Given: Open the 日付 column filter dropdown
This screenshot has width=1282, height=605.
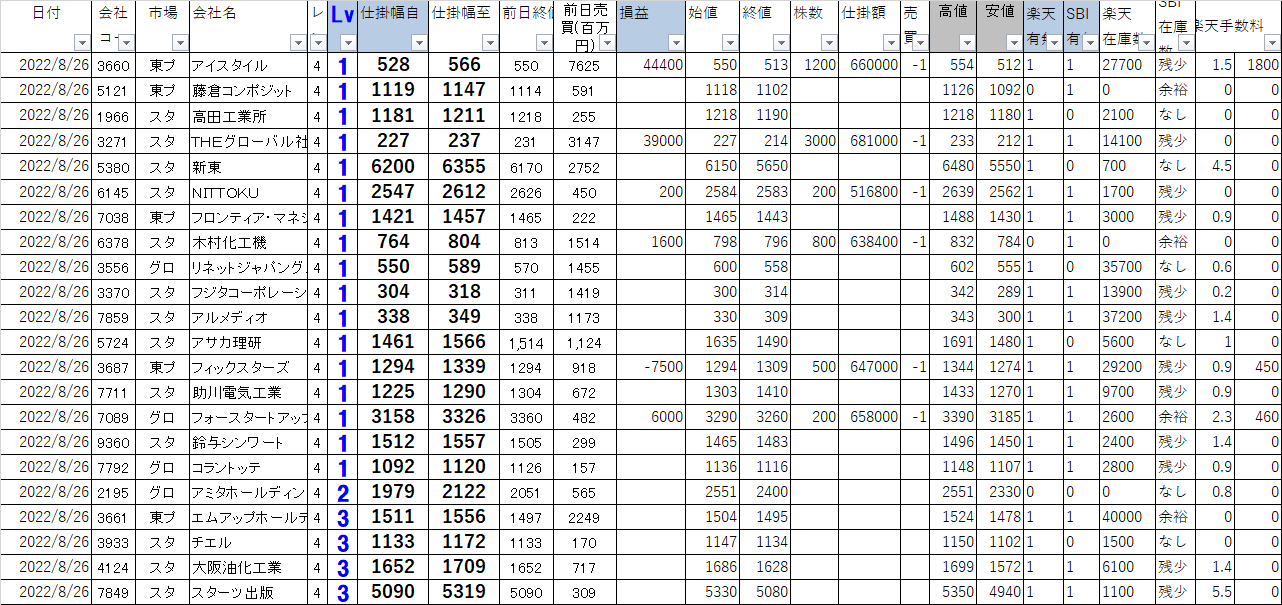Looking at the screenshot, I should point(82,43).
